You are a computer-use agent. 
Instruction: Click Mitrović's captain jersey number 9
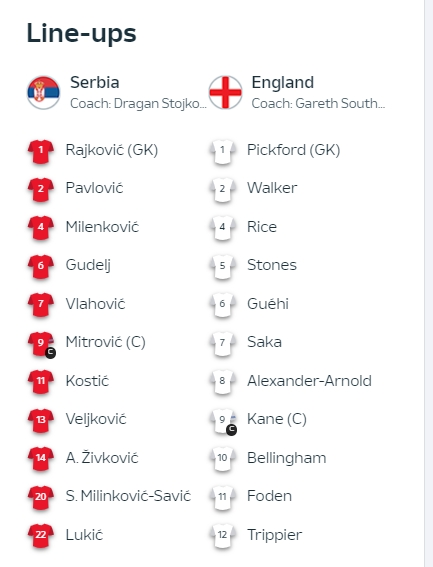(x=42, y=344)
